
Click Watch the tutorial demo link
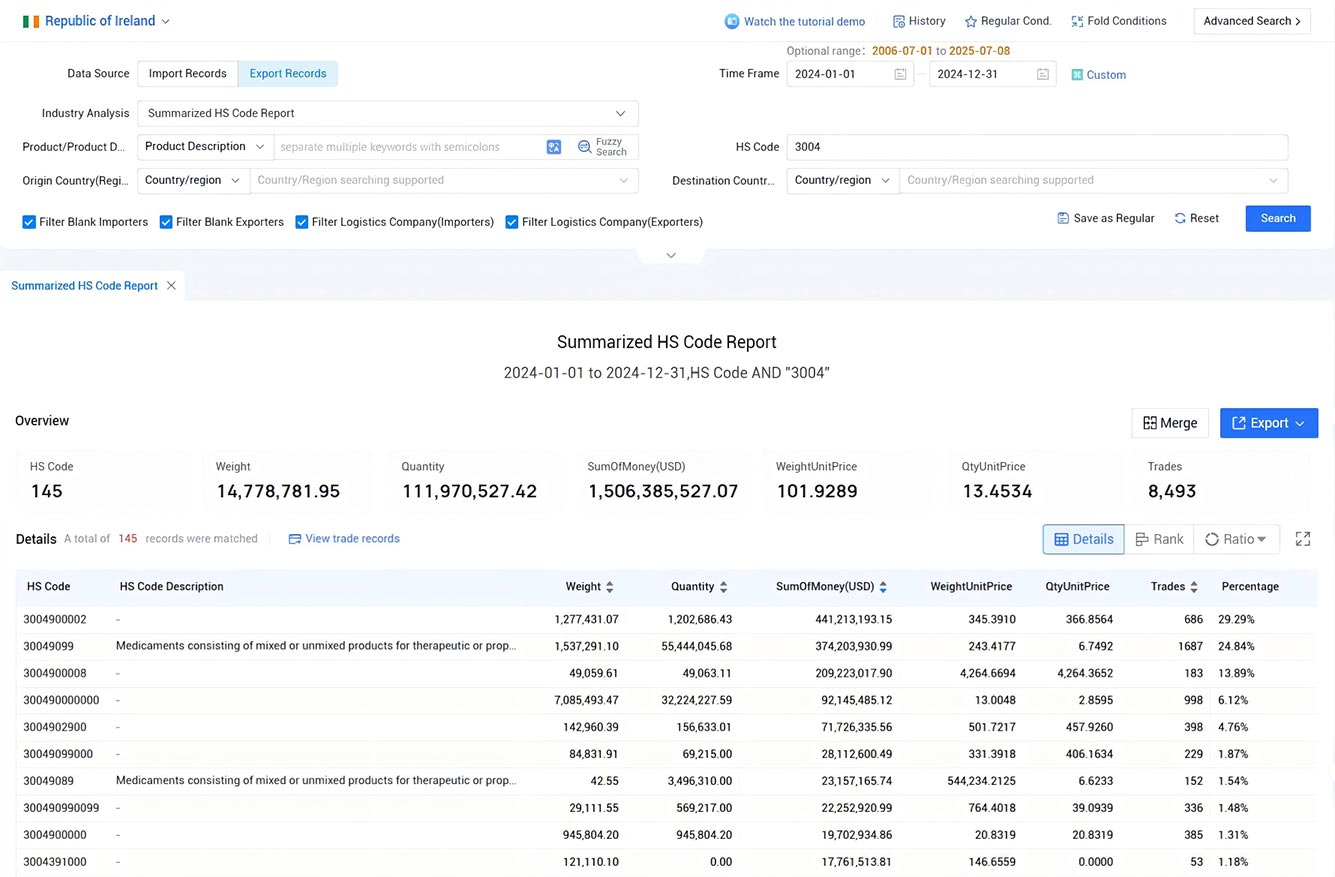tap(804, 21)
